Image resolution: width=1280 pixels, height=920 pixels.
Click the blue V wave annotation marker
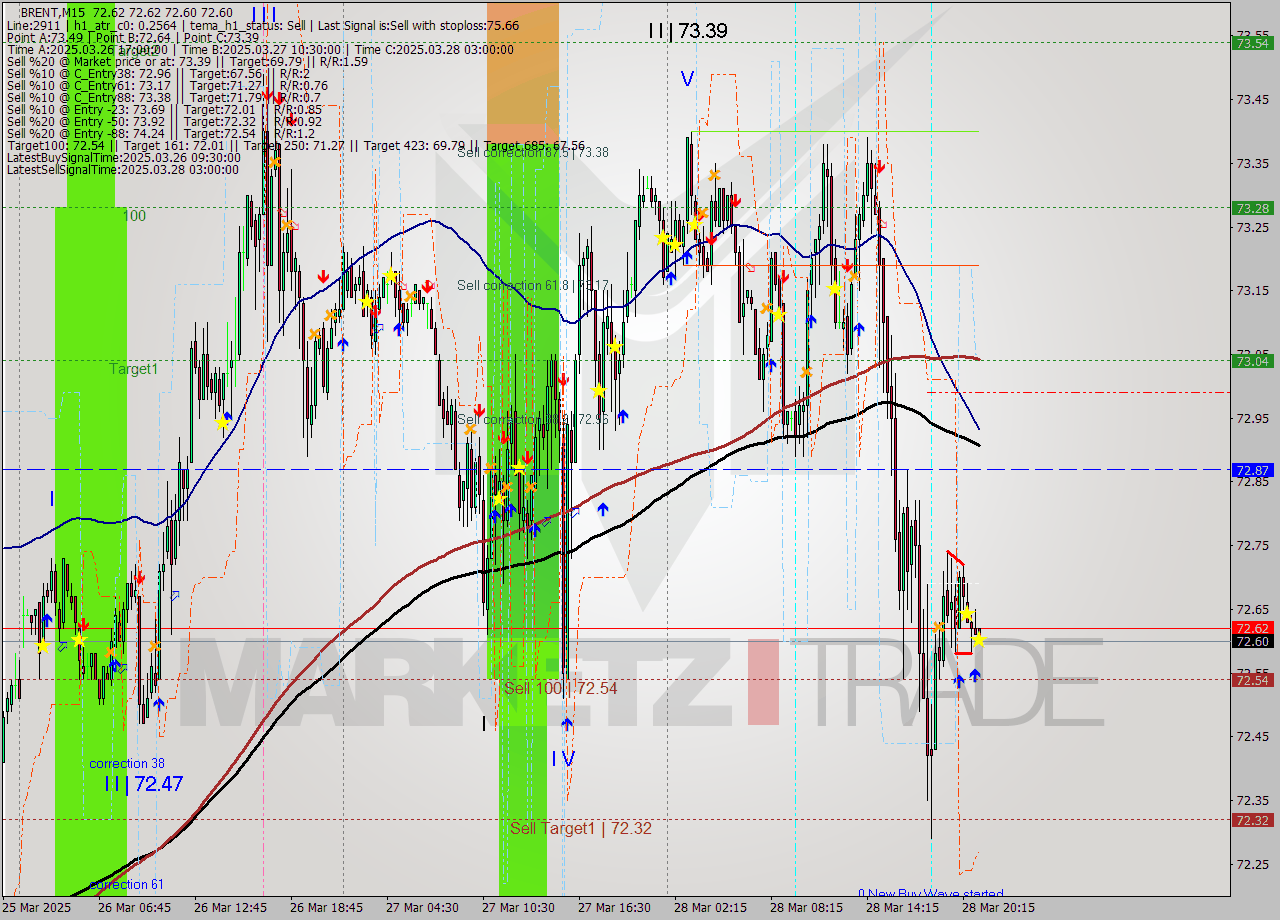[x=688, y=76]
